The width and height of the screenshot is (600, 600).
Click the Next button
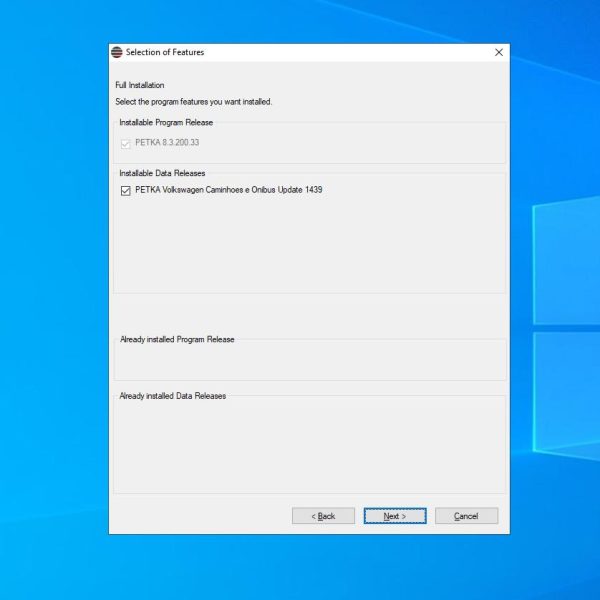coord(395,516)
